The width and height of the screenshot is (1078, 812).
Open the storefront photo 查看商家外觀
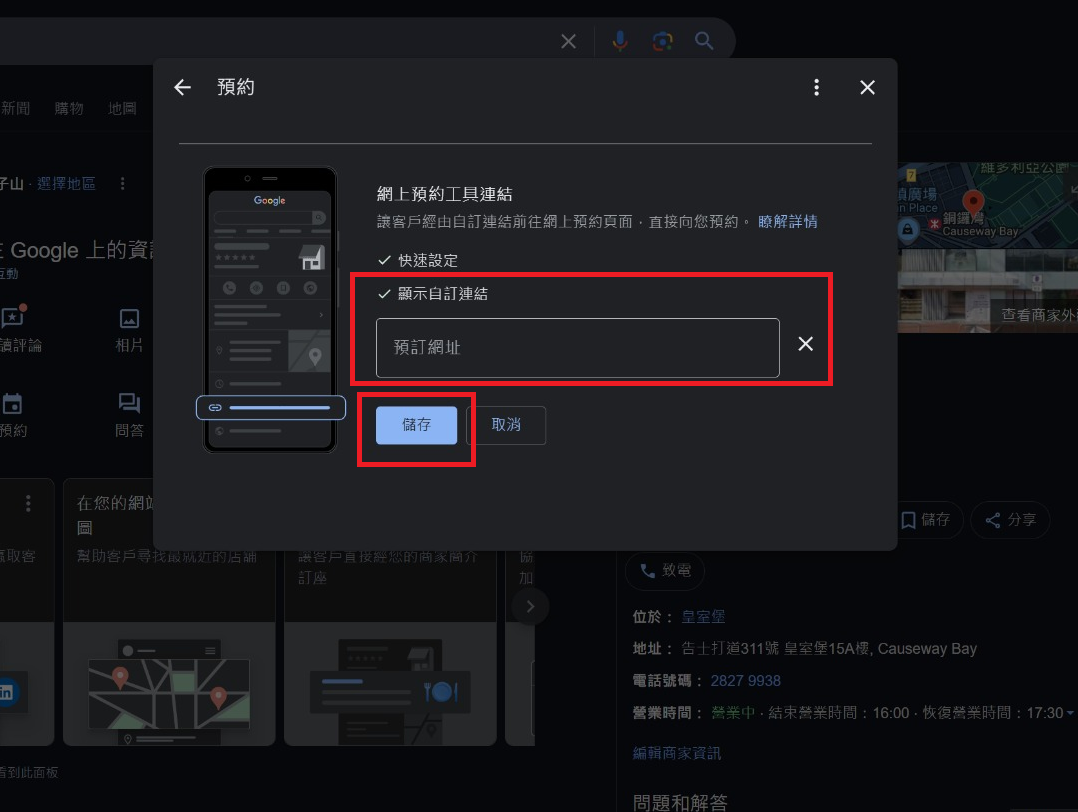tap(987, 291)
